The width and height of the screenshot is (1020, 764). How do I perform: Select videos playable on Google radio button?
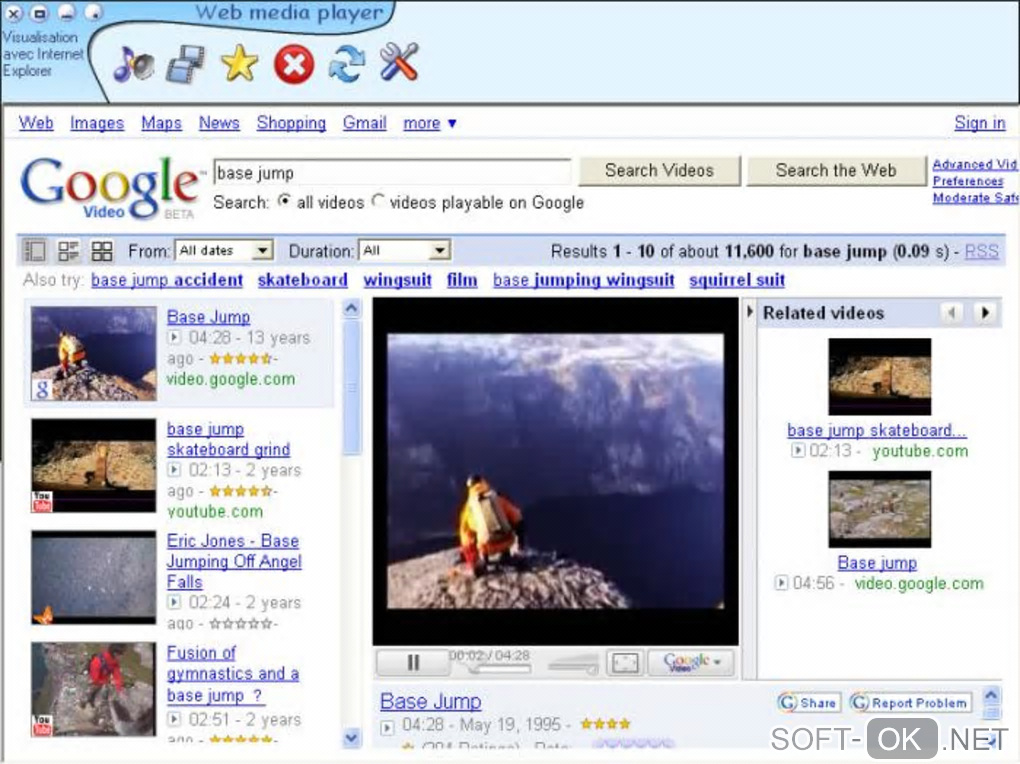click(377, 201)
